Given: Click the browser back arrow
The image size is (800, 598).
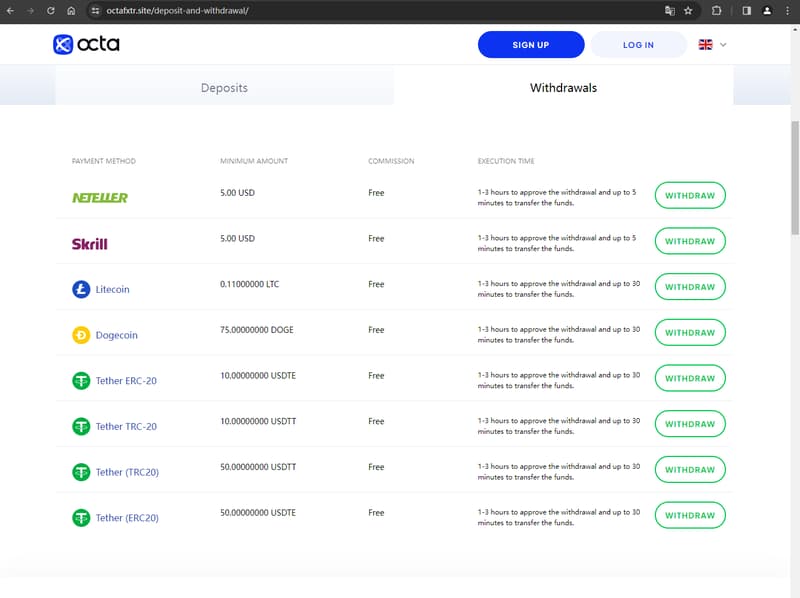Looking at the screenshot, I should click(x=10, y=11).
